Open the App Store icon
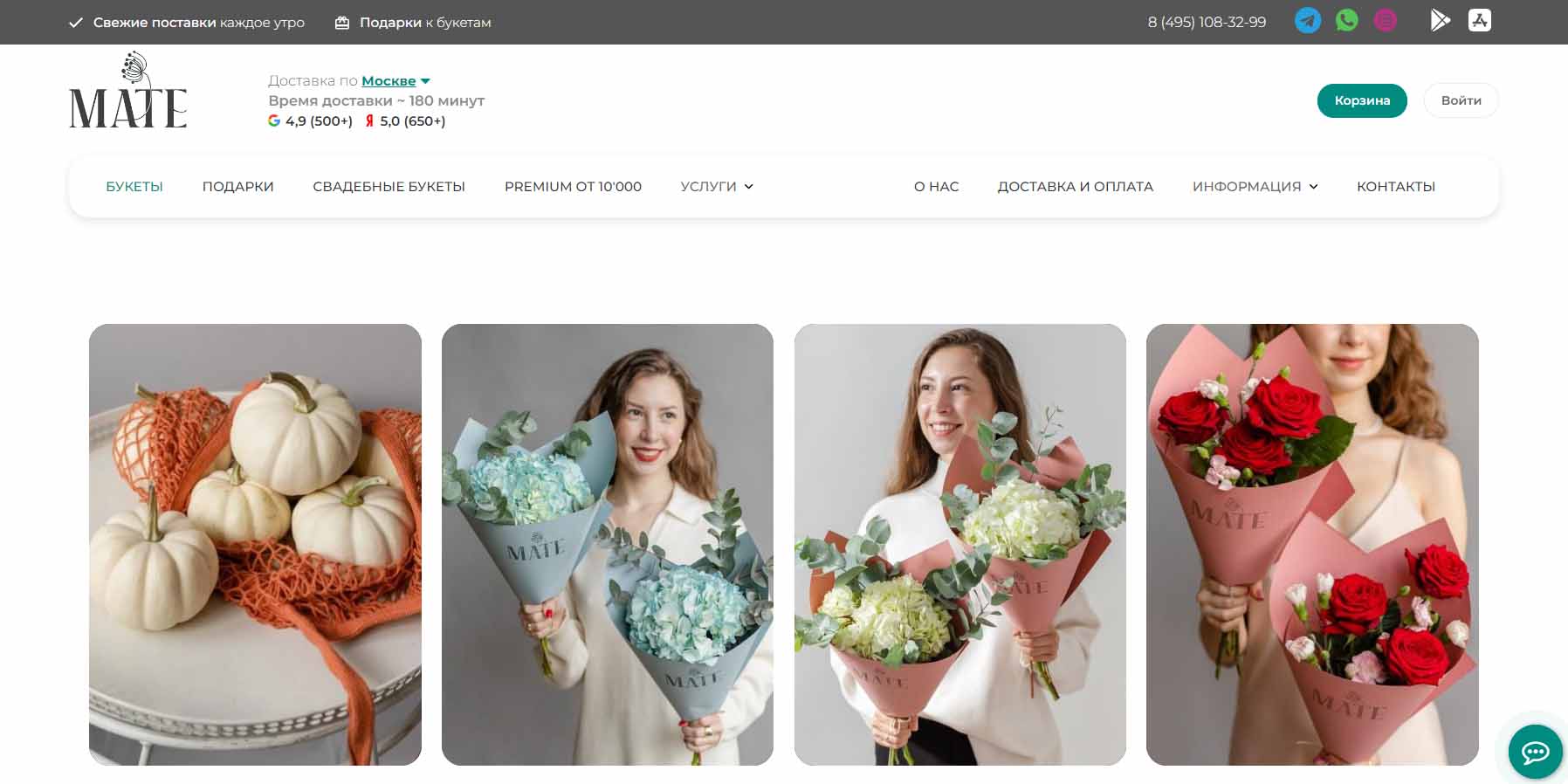The width and height of the screenshot is (1568, 784). coord(1479,21)
